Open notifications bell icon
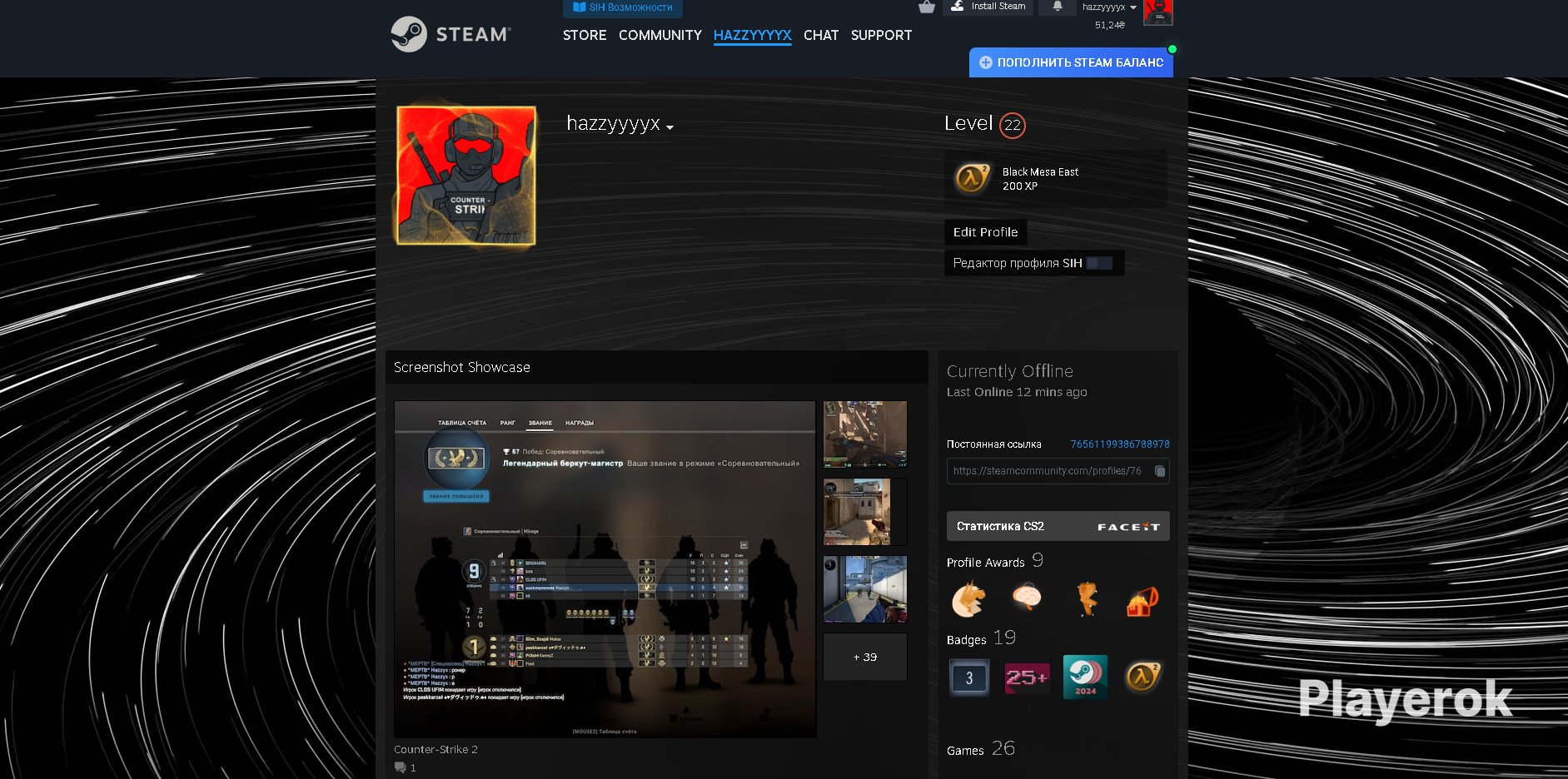 pyautogui.click(x=1058, y=7)
